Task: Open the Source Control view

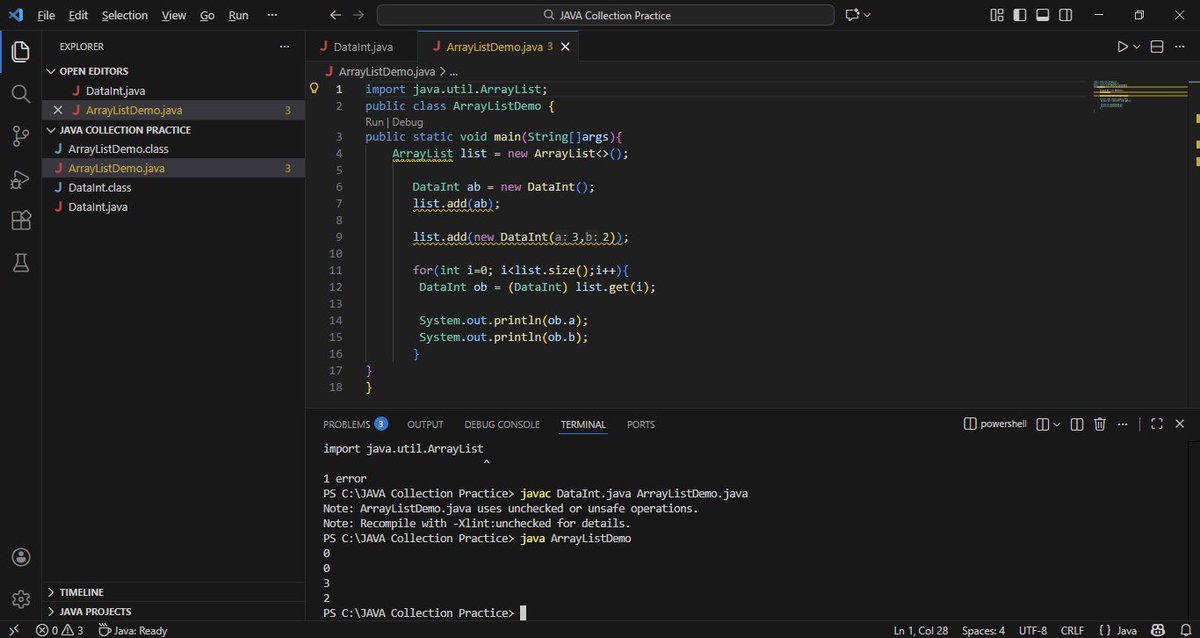Action: 20,136
